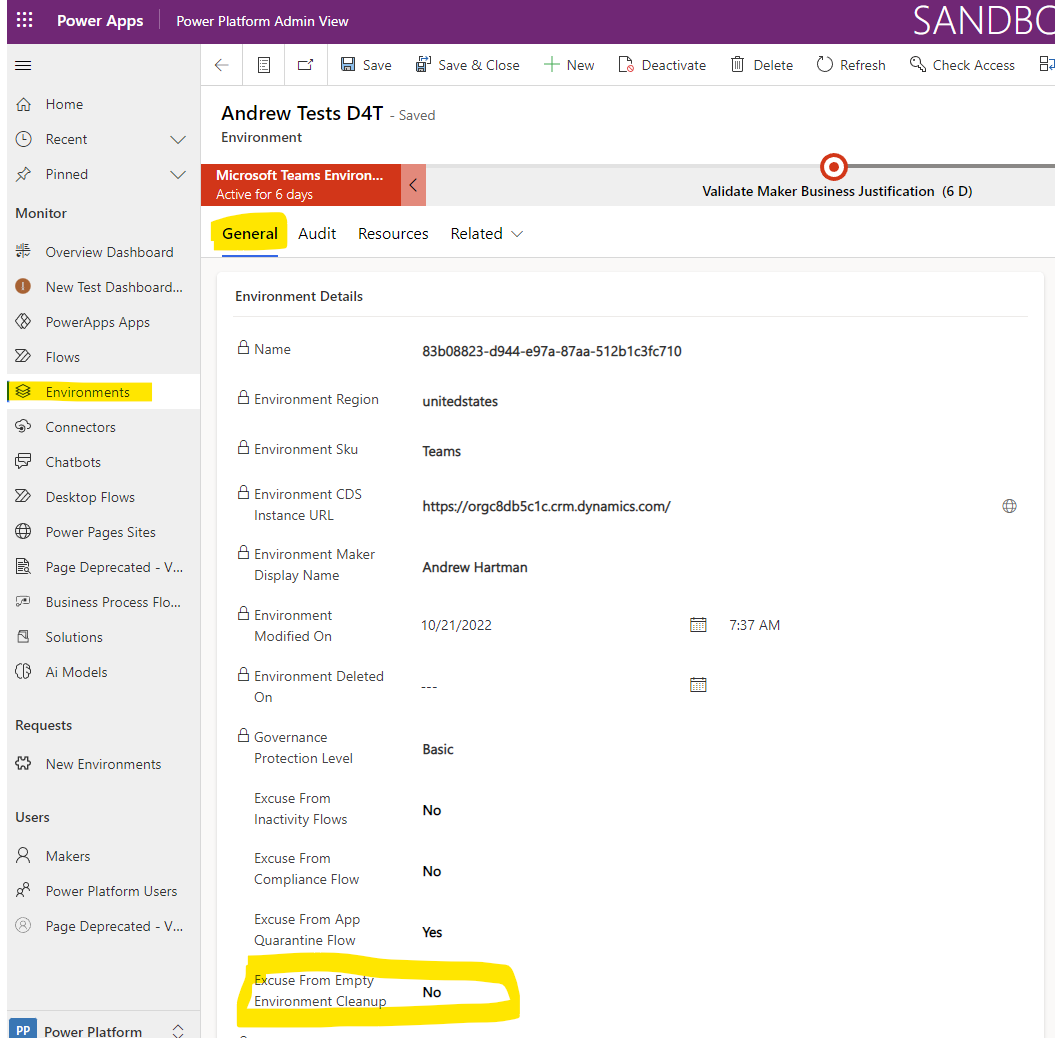
Task: Click the globe icon beside the CDS Instance URL
Action: coord(1009,506)
